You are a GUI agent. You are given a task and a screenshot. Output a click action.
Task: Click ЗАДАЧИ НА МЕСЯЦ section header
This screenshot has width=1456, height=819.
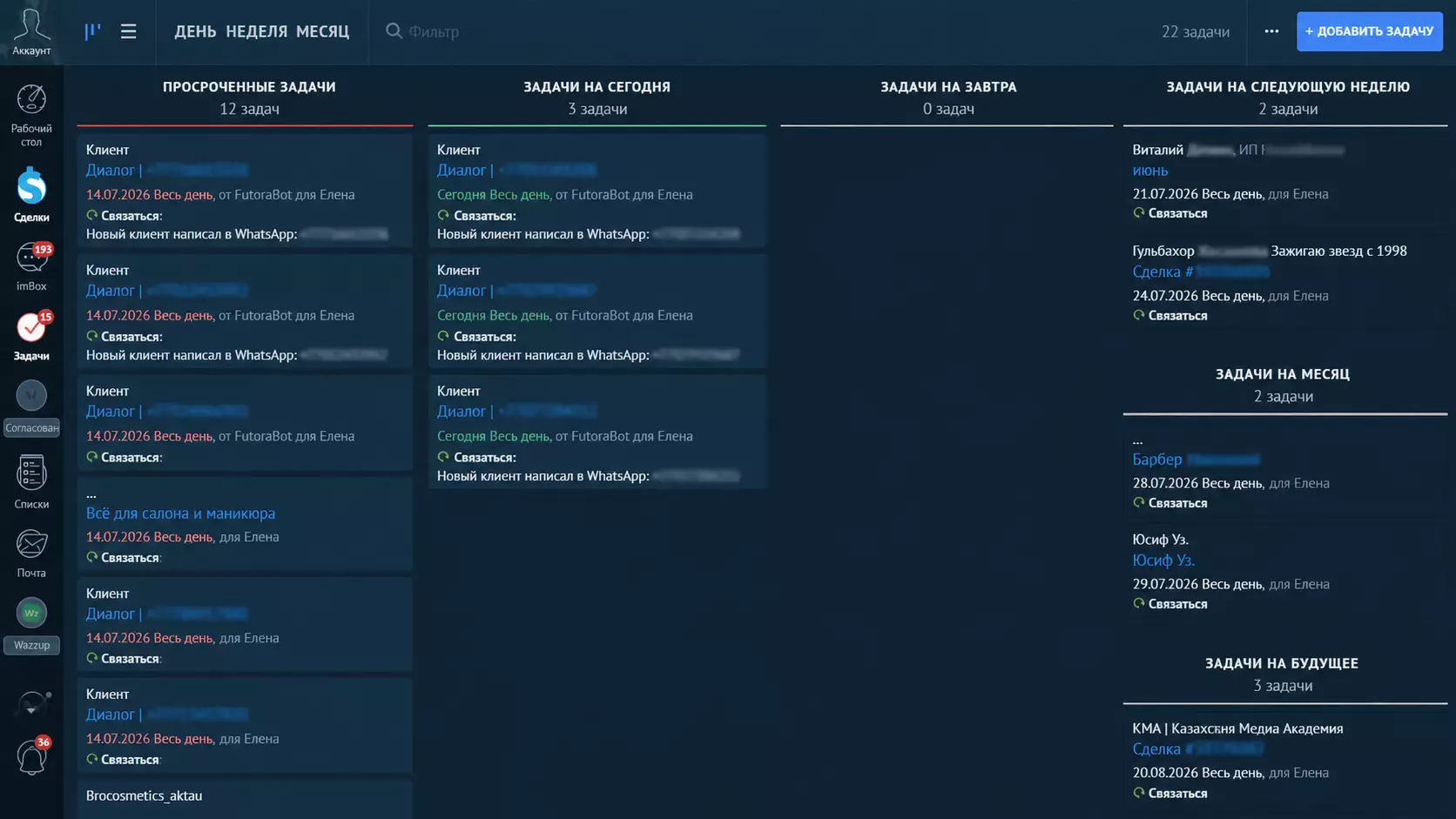pyautogui.click(x=1283, y=374)
